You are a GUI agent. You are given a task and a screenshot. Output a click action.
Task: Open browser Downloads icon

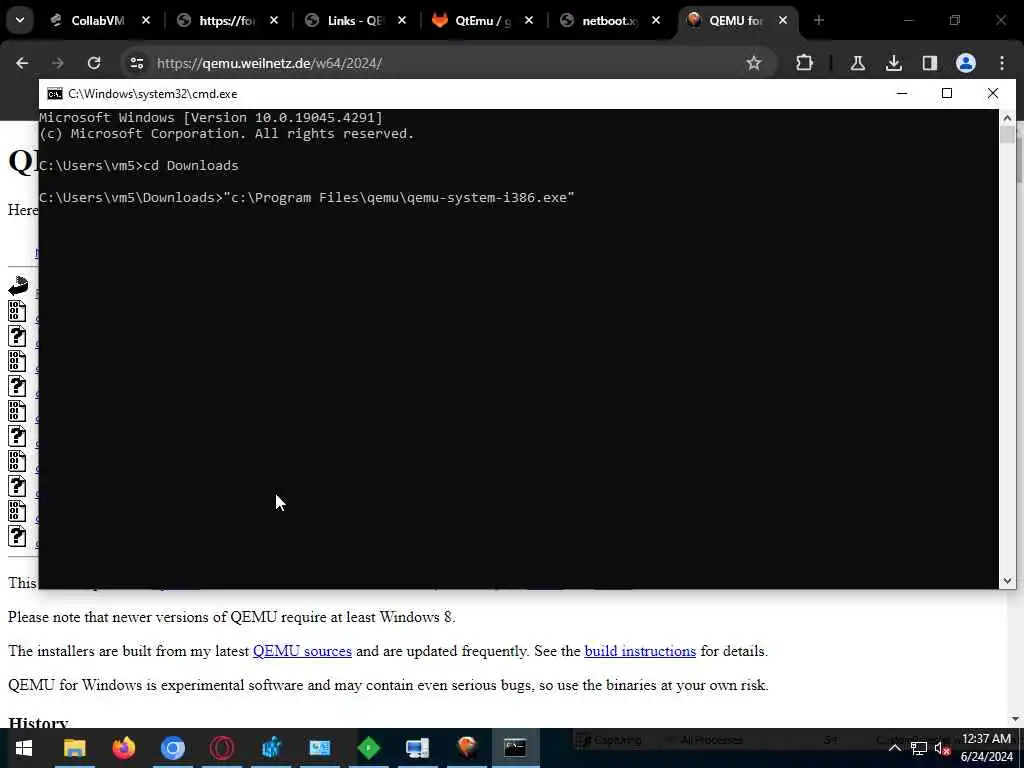893,63
